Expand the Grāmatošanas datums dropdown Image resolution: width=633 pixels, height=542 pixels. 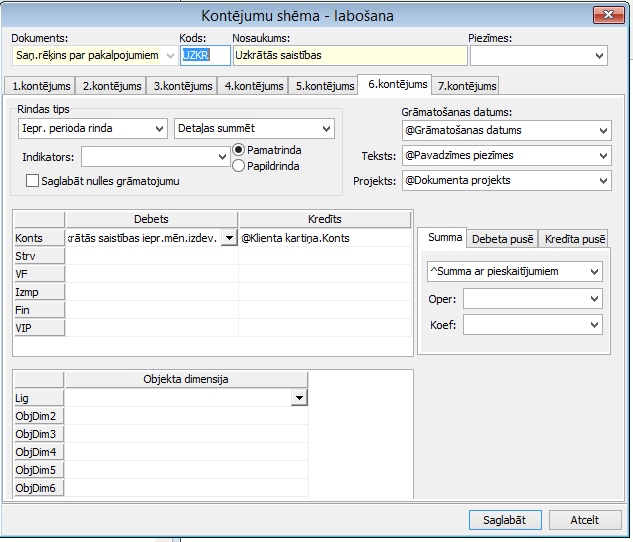[601, 130]
